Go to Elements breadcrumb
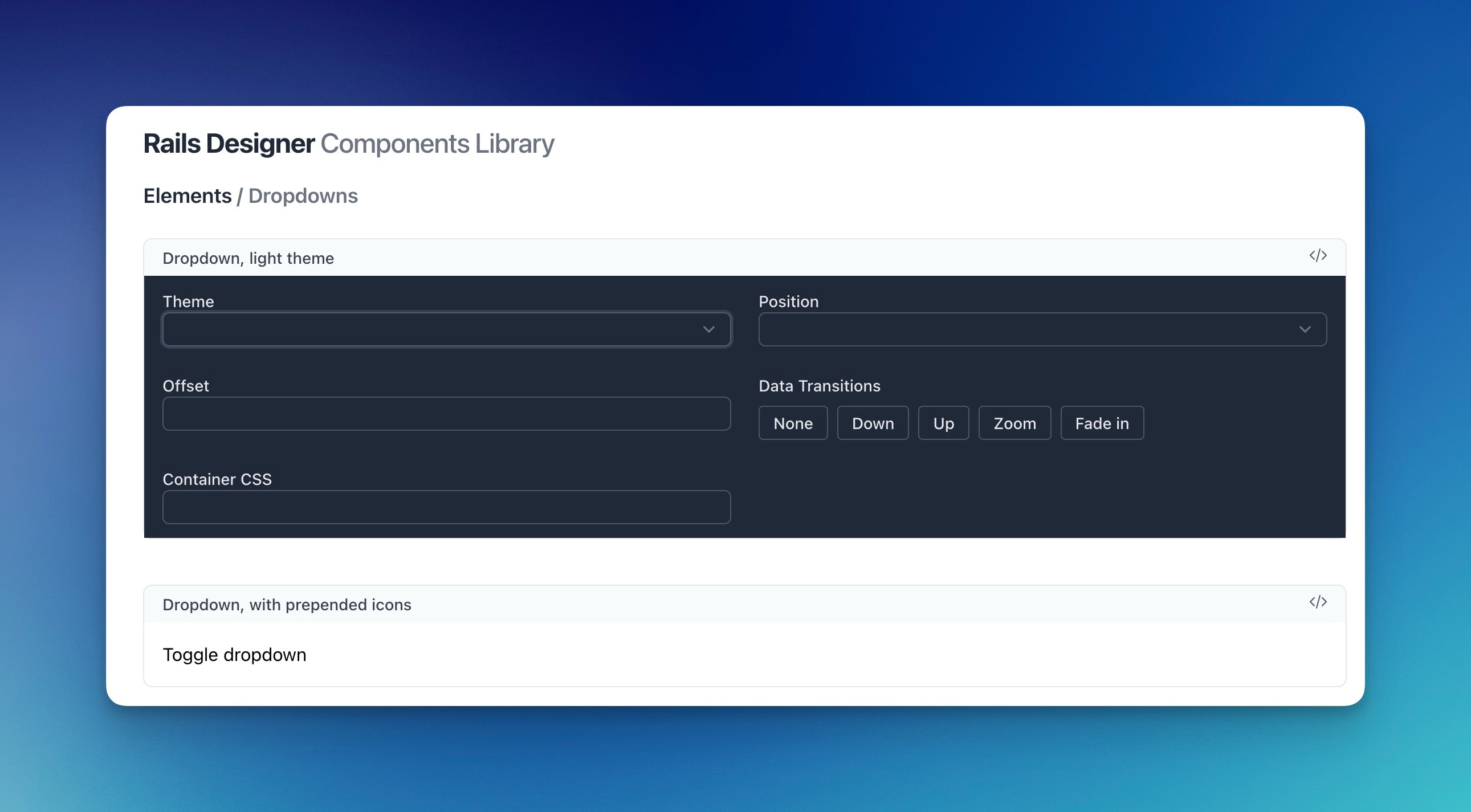1471x812 pixels. (188, 196)
